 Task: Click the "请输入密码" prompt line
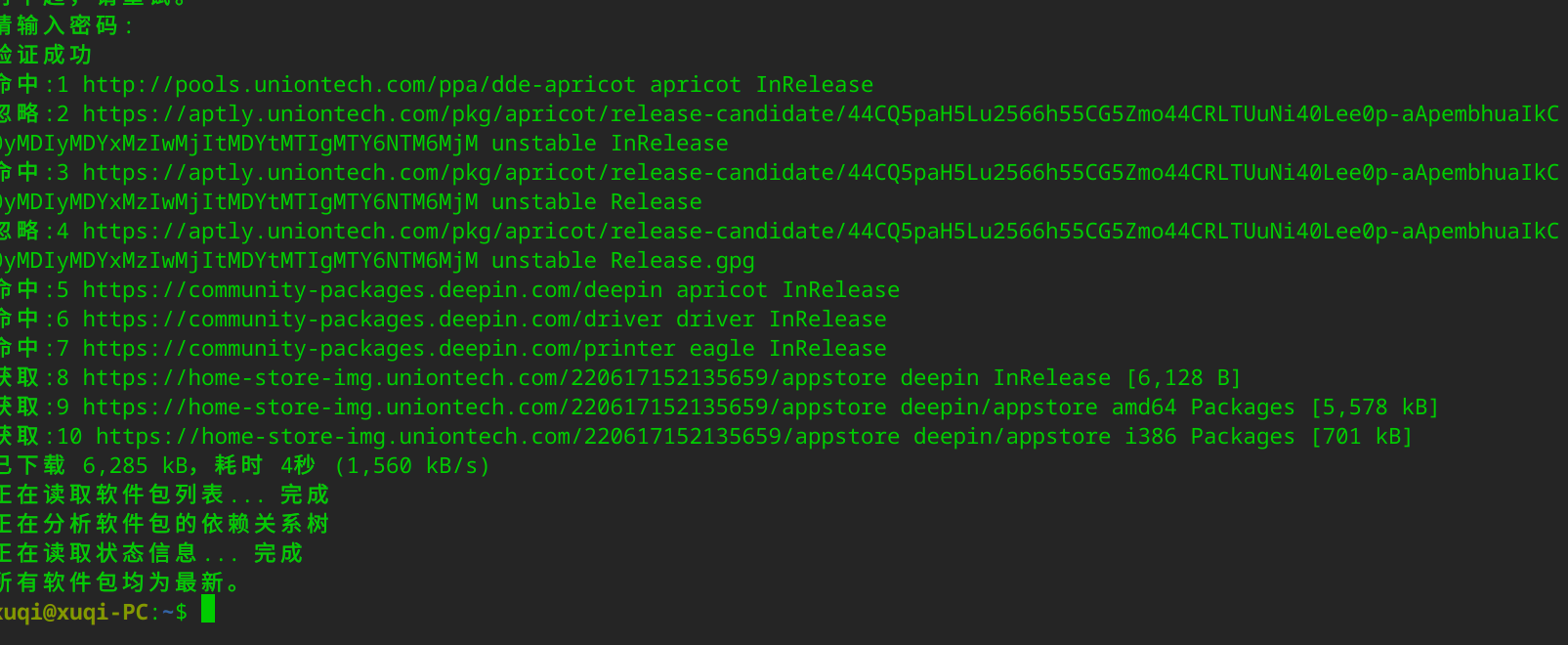(64, 26)
